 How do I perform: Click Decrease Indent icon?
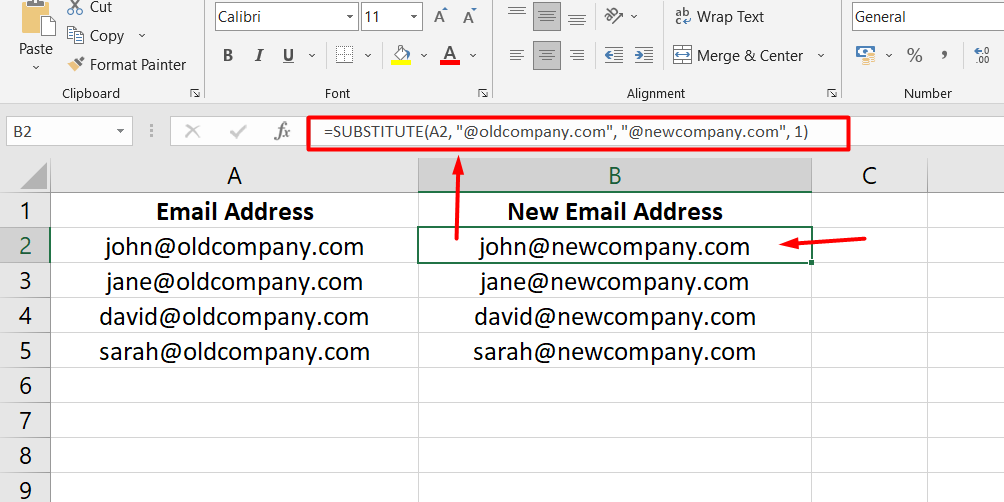point(614,56)
